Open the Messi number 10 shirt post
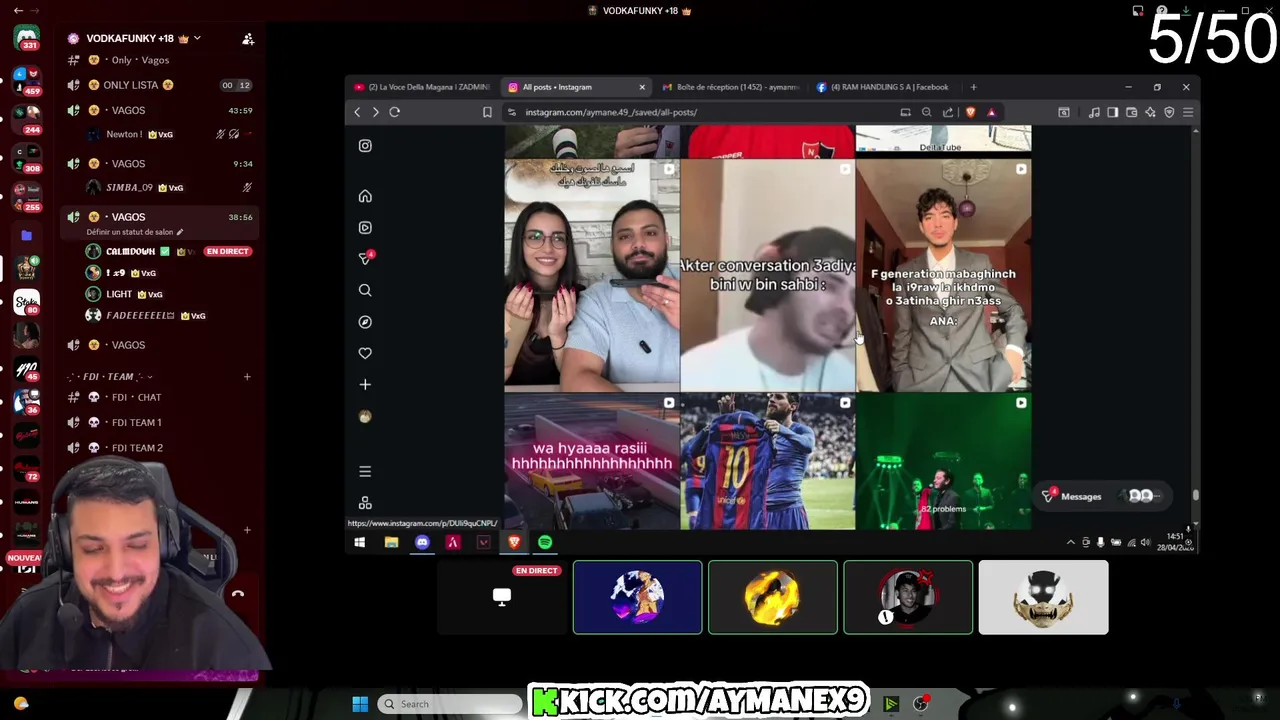Viewport: 1280px width, 720px height. [768, 462]
